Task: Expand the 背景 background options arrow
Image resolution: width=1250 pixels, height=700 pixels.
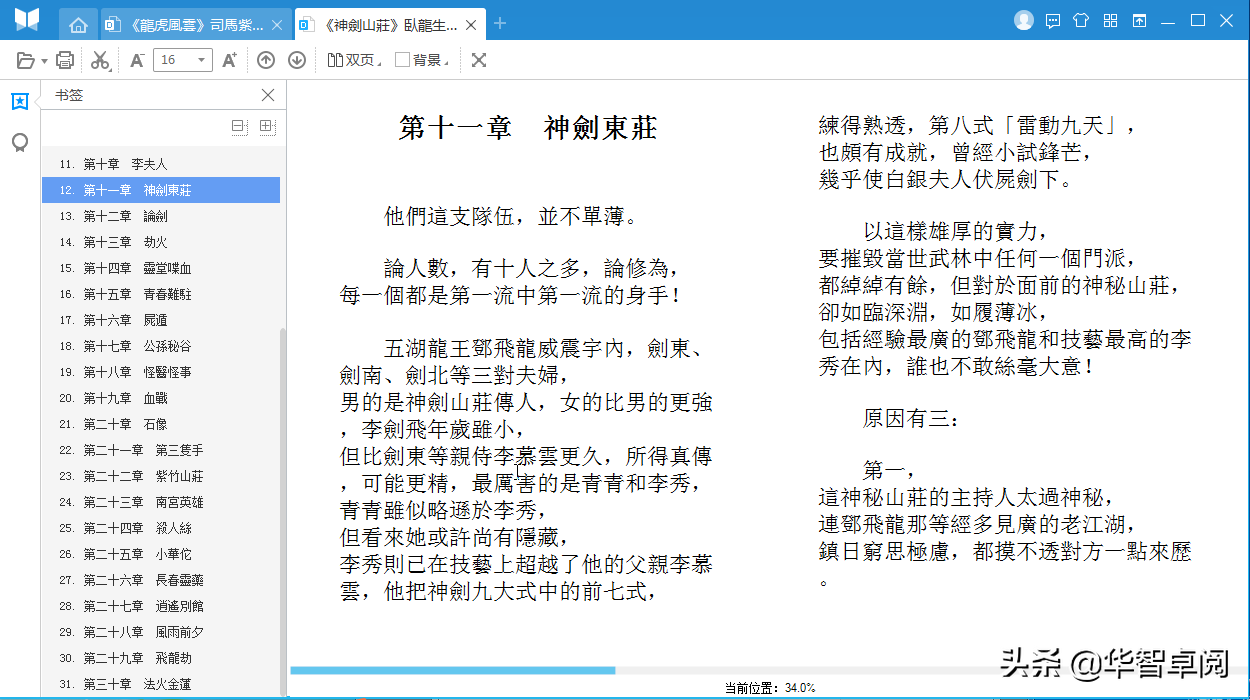Action: (447, 62)
